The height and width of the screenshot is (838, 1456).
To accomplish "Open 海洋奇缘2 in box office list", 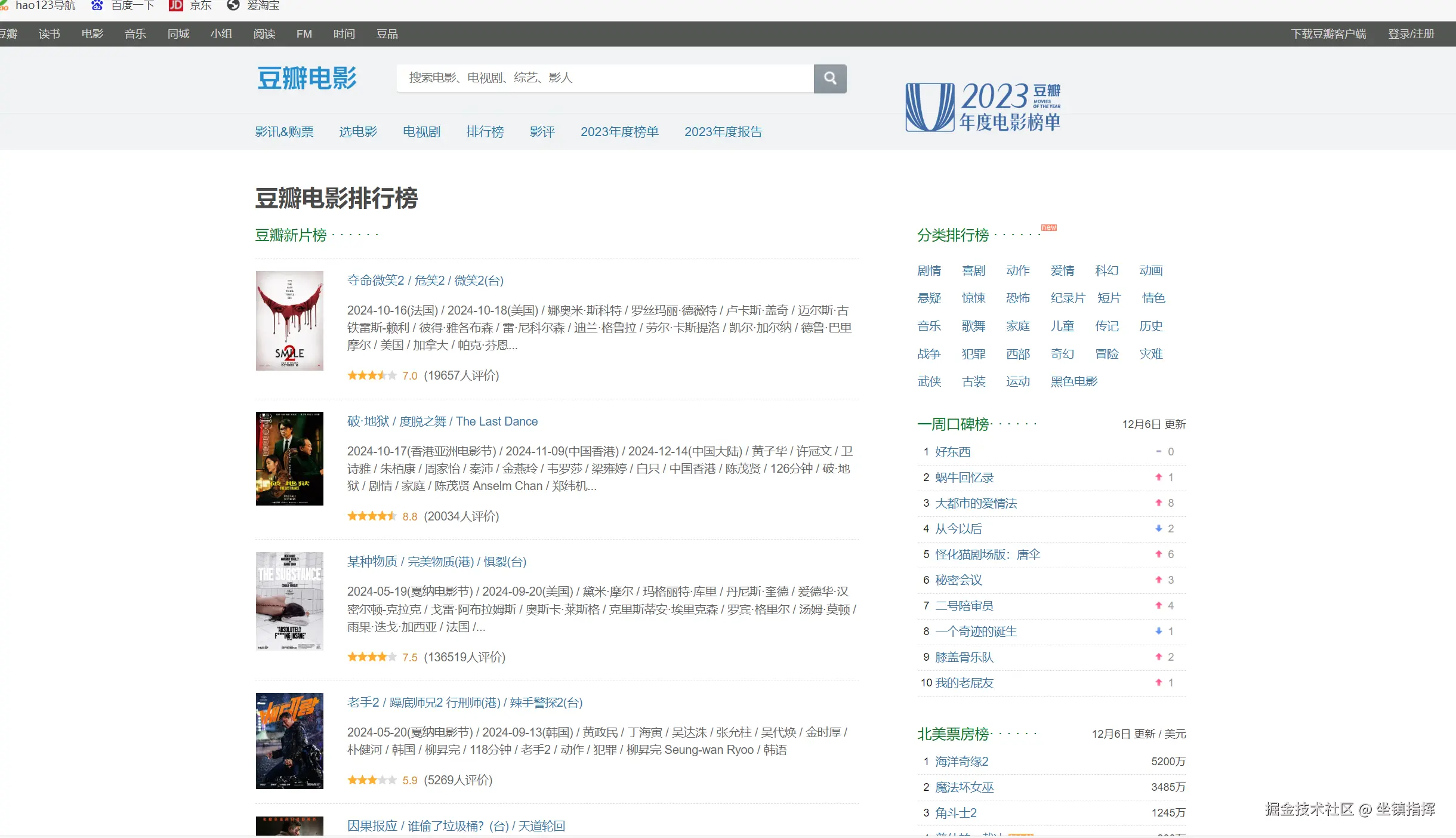I will click(961, 762).
